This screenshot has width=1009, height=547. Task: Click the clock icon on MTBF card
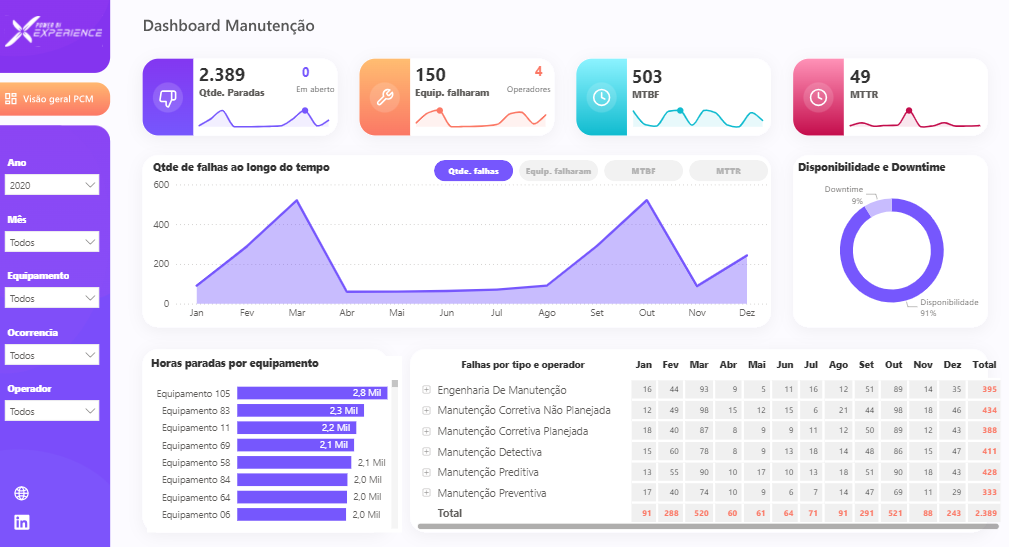tap(601, 97)
